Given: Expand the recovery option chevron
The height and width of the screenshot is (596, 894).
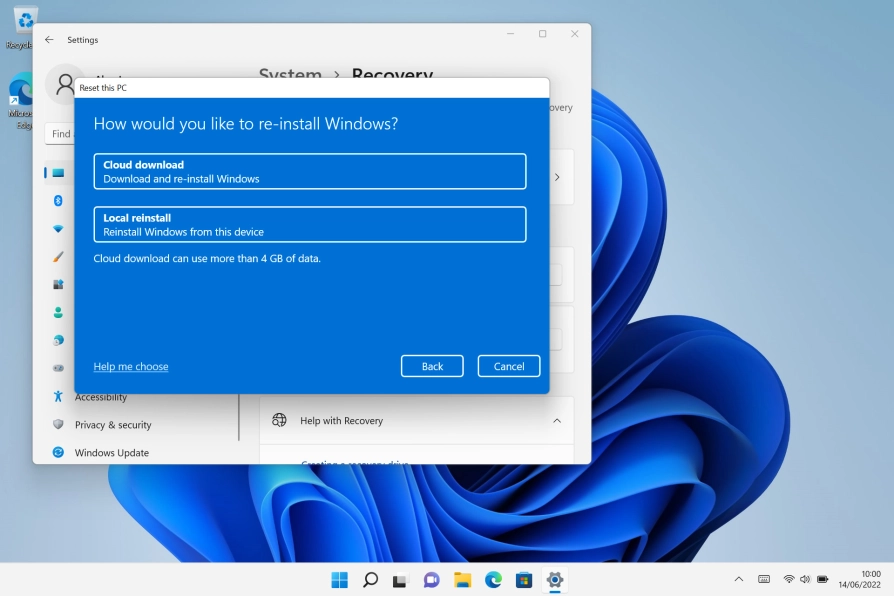Looking at the screenshot, I should pyautogui.click(x=557, y=177).
